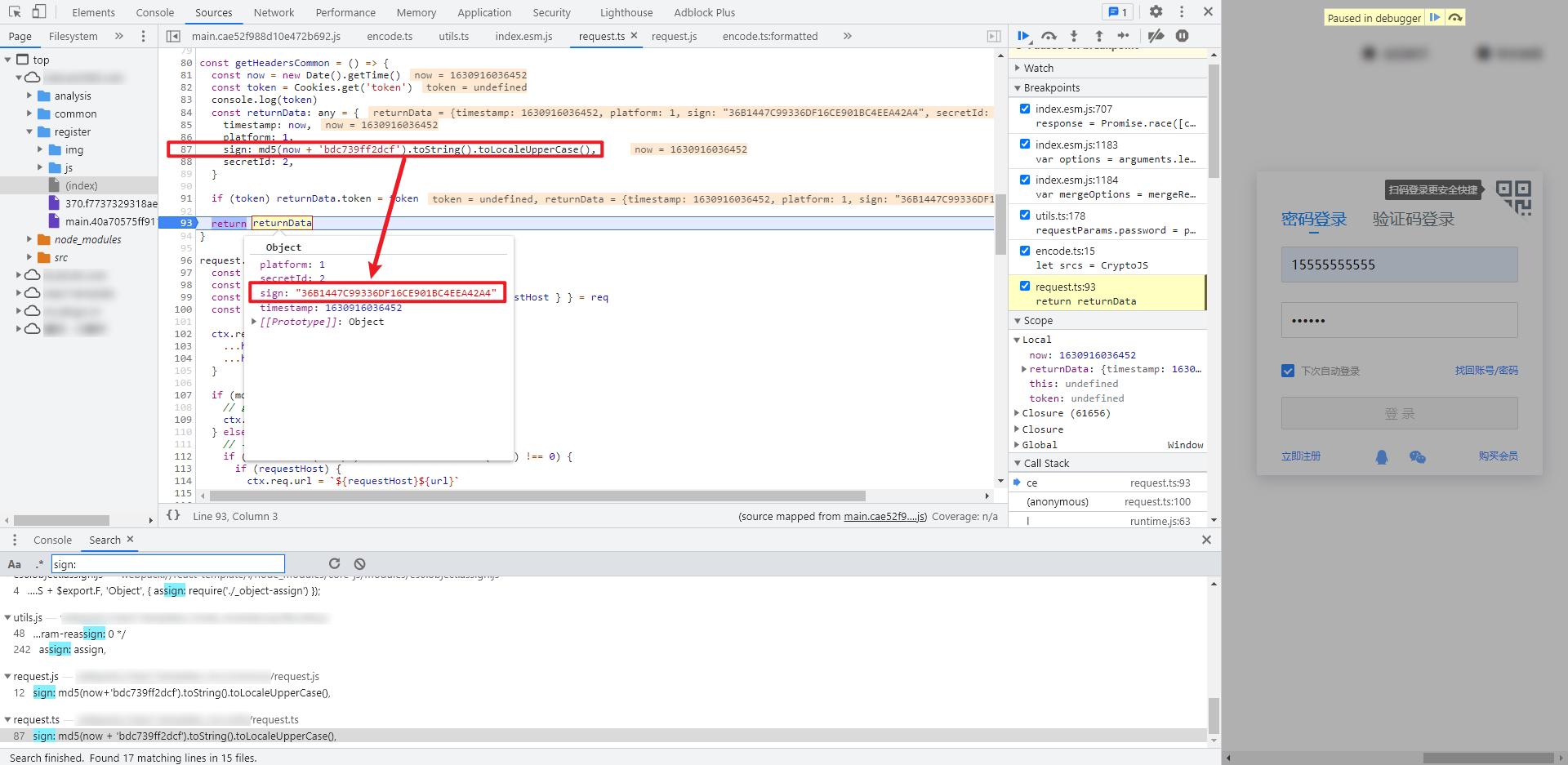Switch to the Filesystem navigator tab
Screen dimensions: 1568x765
point(73,36)
